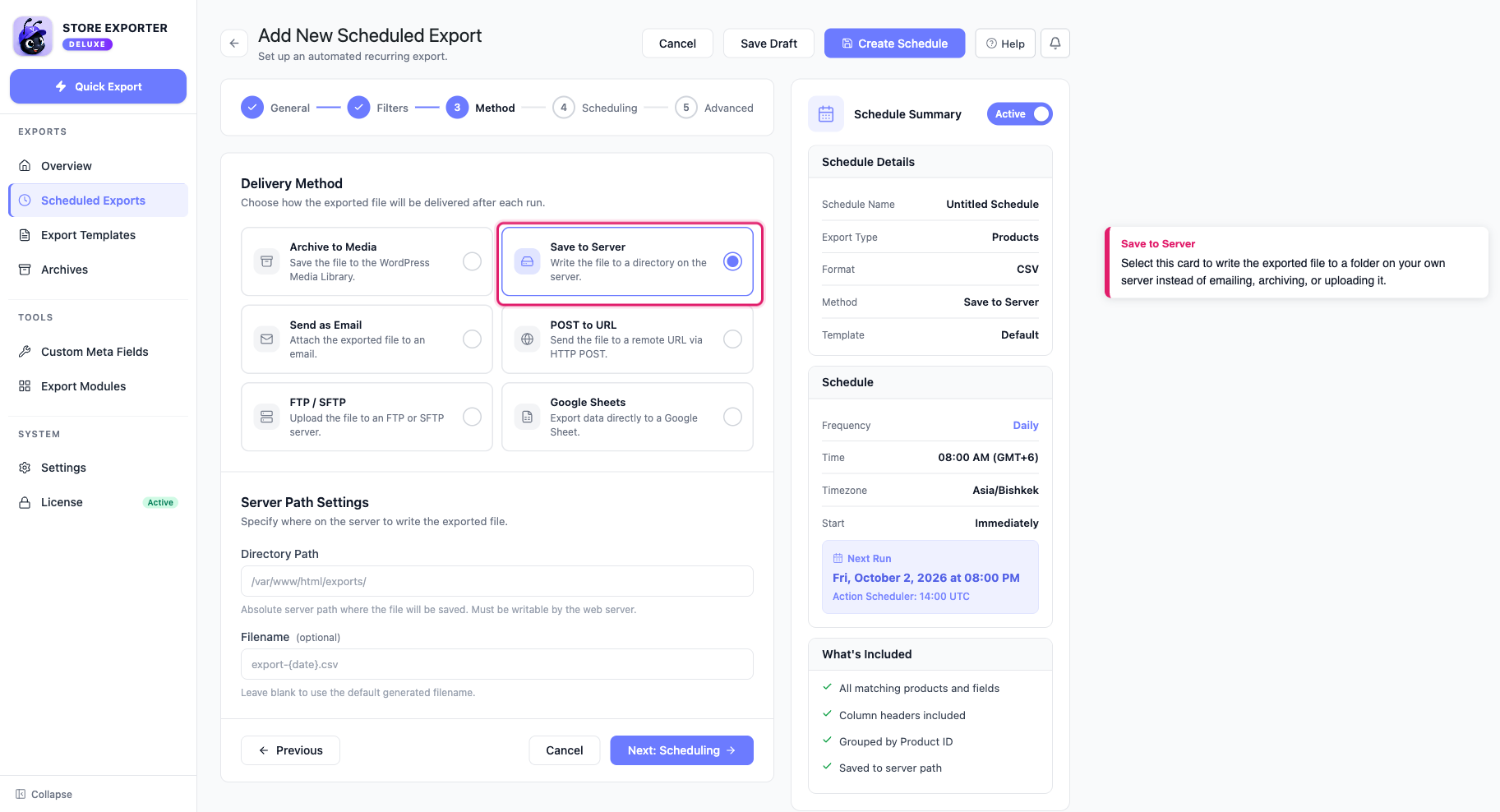Open notifications bell icon
1500x812 pixels.
[1055, 44]
